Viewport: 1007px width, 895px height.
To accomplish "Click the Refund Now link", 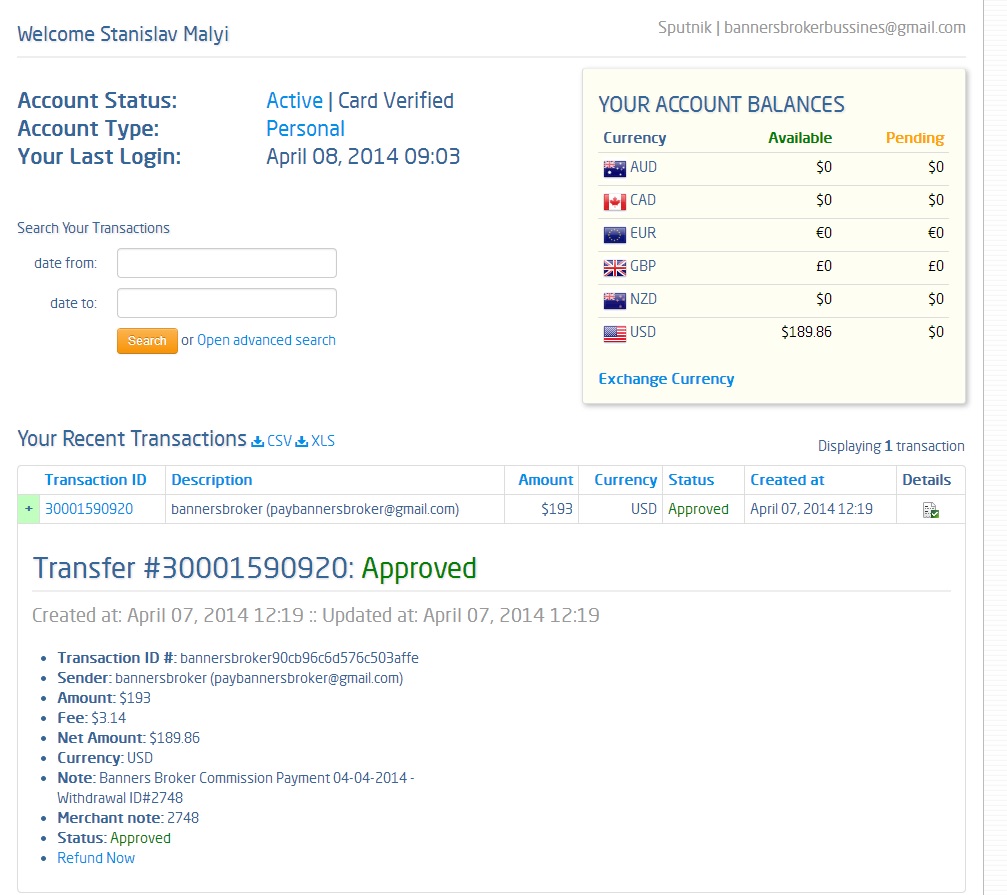I will pos(96,858).
